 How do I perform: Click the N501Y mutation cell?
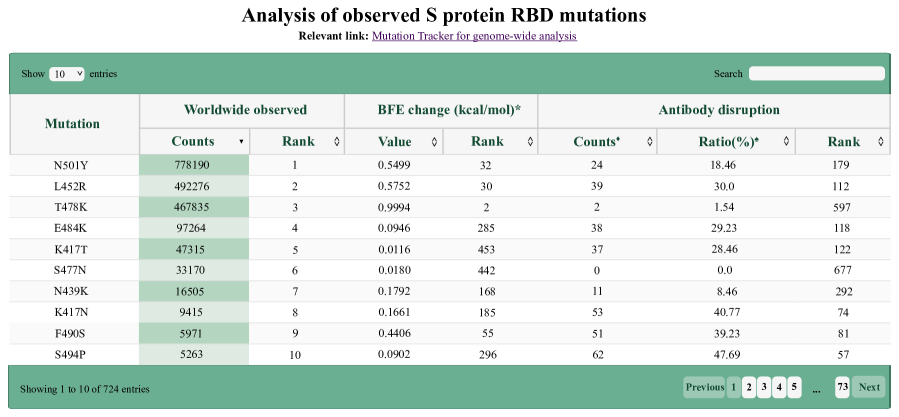[74, 165]
